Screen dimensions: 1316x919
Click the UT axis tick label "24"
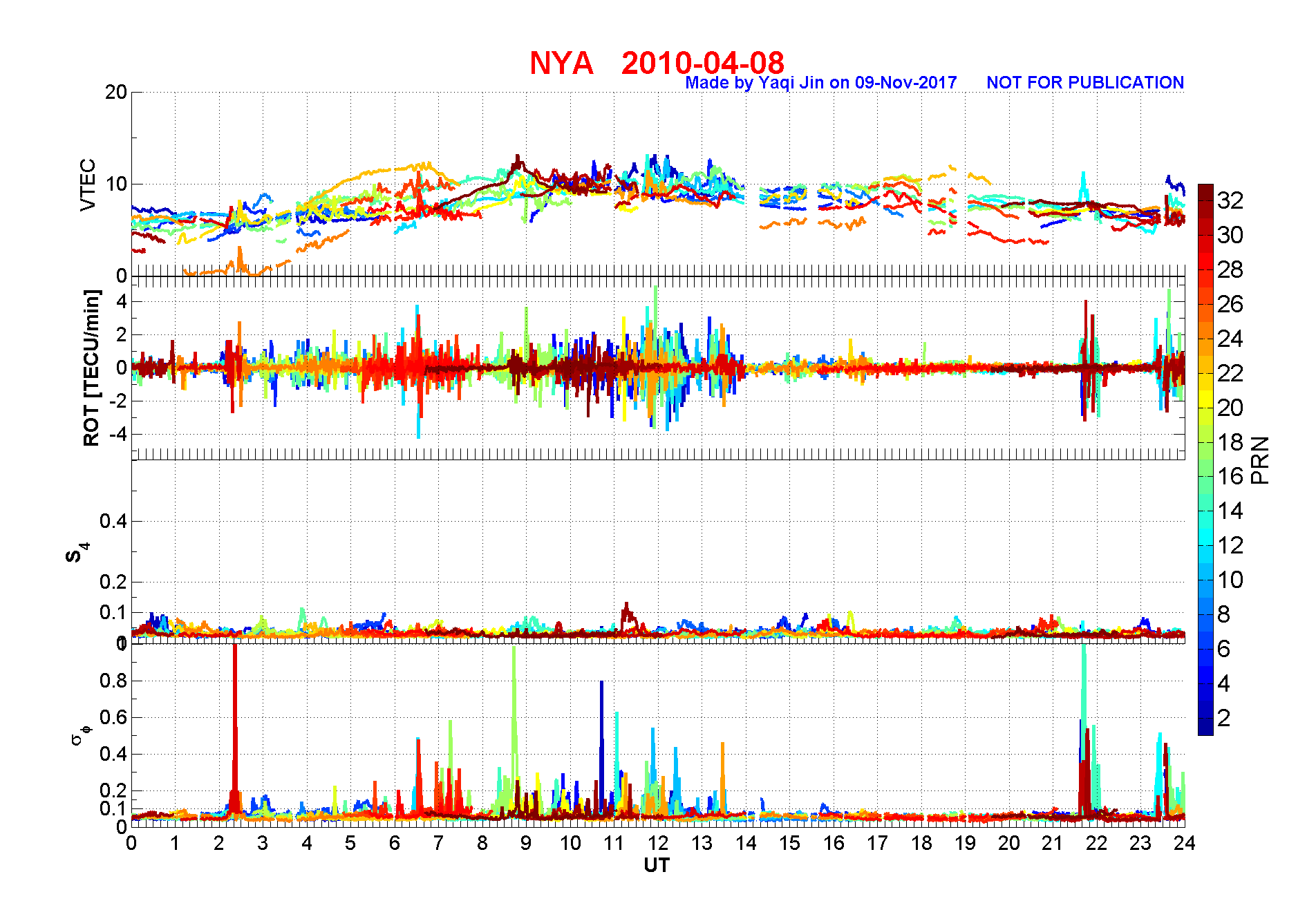[1185, 844]
